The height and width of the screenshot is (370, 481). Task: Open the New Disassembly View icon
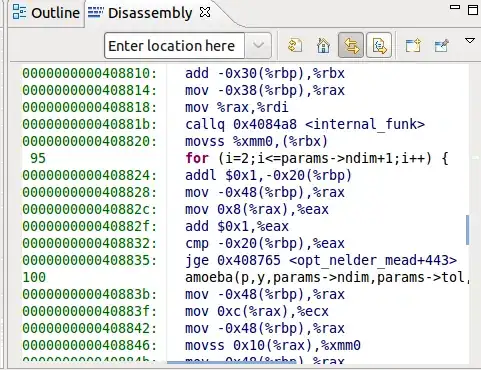pyautogui.click(x=413, y=45)
